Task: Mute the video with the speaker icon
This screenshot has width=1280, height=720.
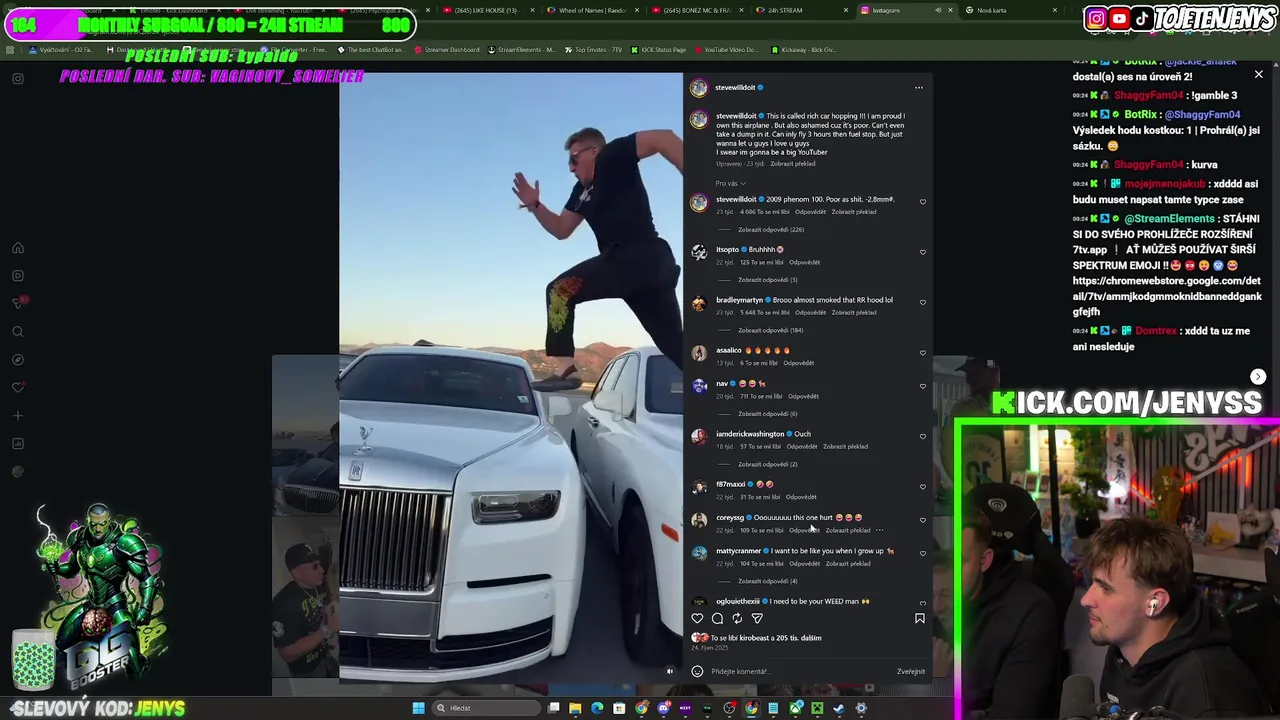Action: pos(670,671)
